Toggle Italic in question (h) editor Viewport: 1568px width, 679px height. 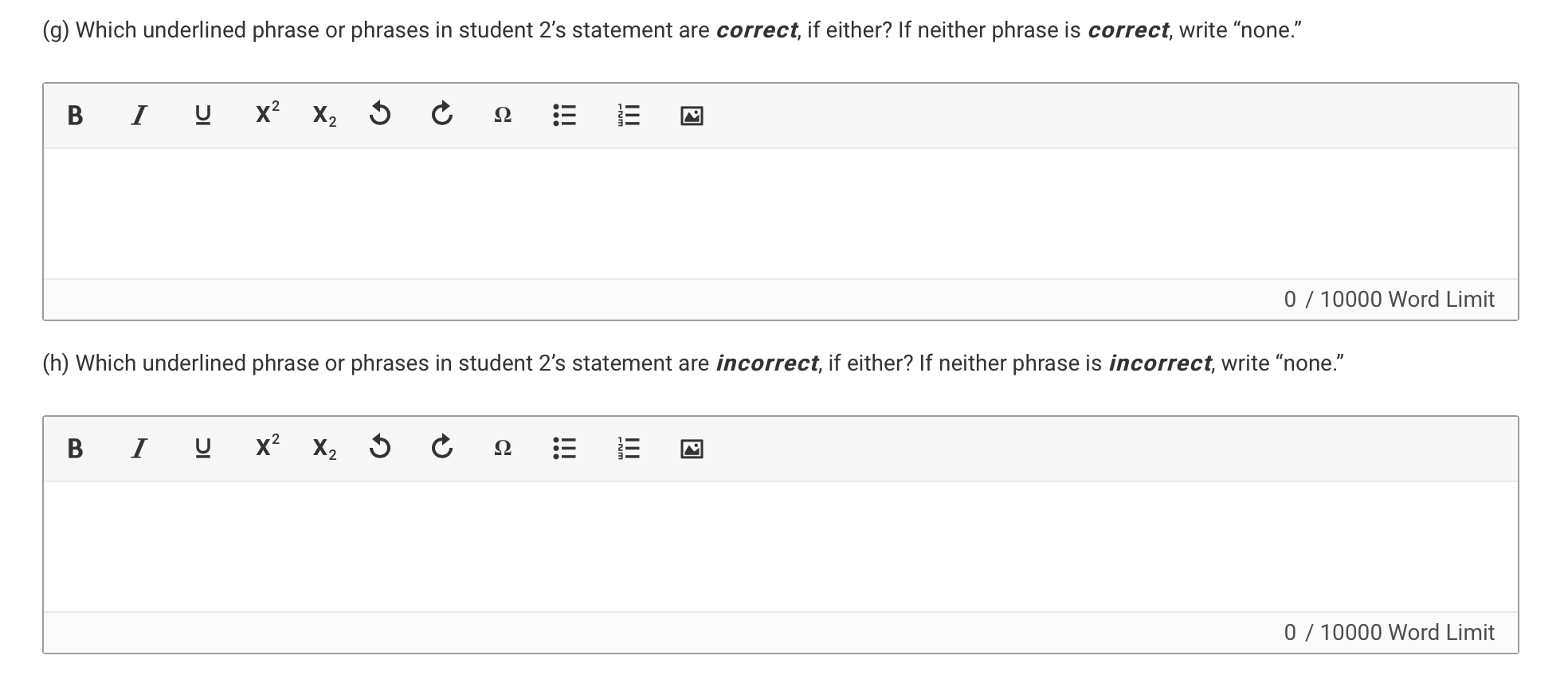pyautogui.click(x=139, y=449)
